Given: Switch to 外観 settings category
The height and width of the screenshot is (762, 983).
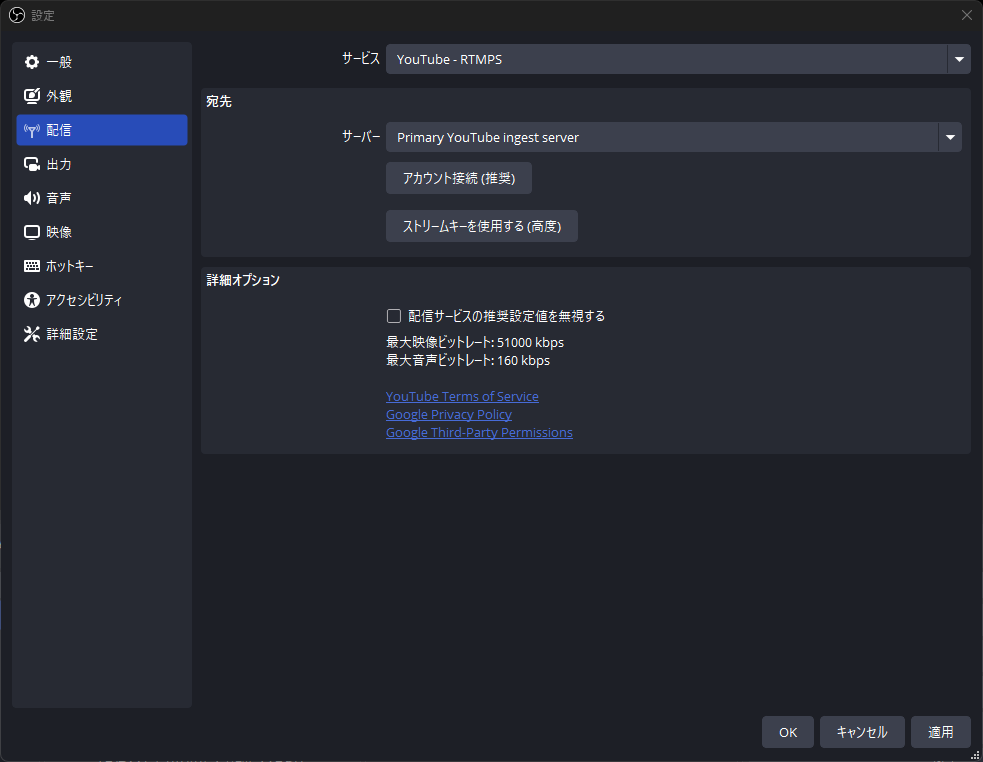Looking at the screenshot, I should (102, 96).
